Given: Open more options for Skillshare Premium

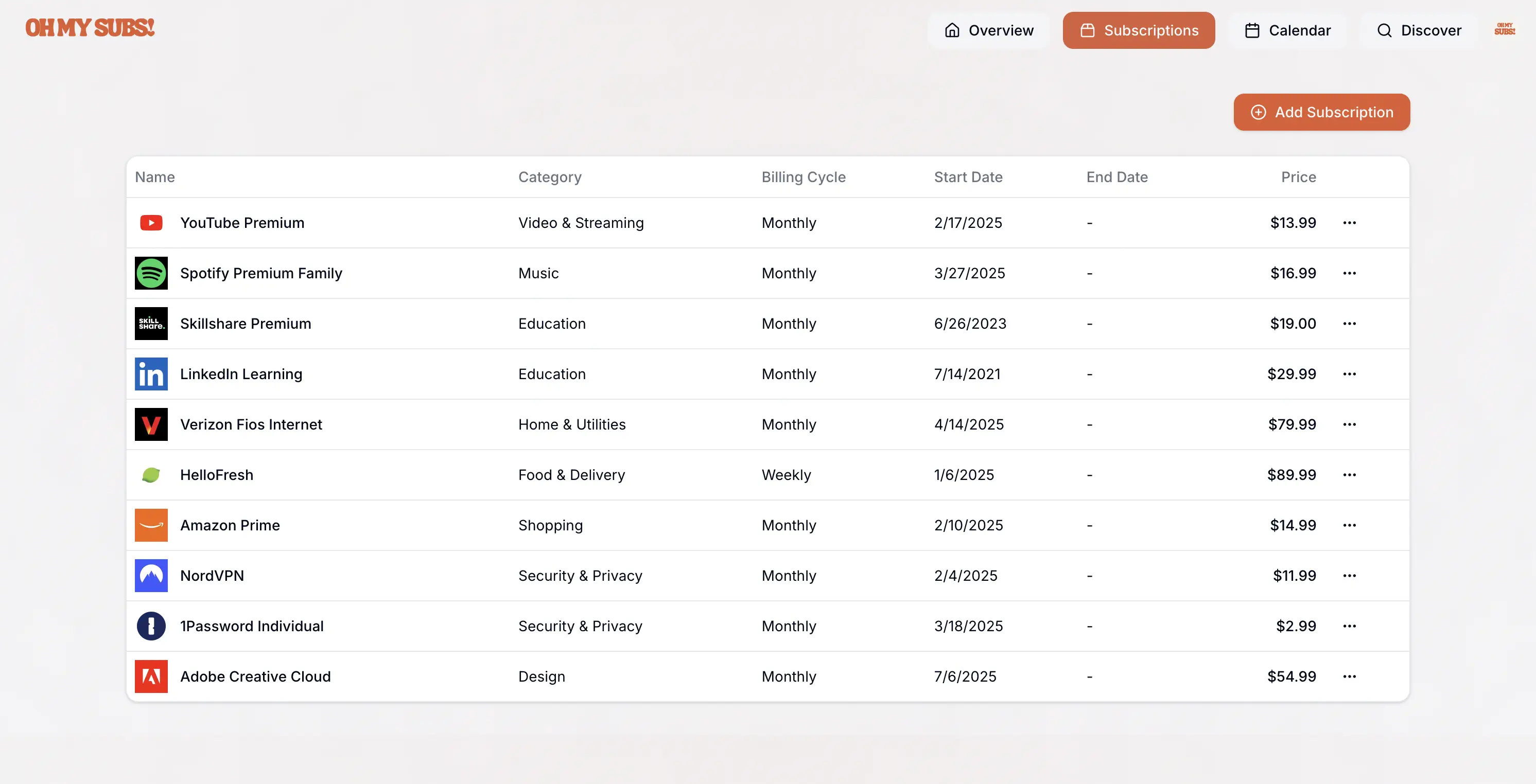Looking at the screenshot, I should point(1349,324).
